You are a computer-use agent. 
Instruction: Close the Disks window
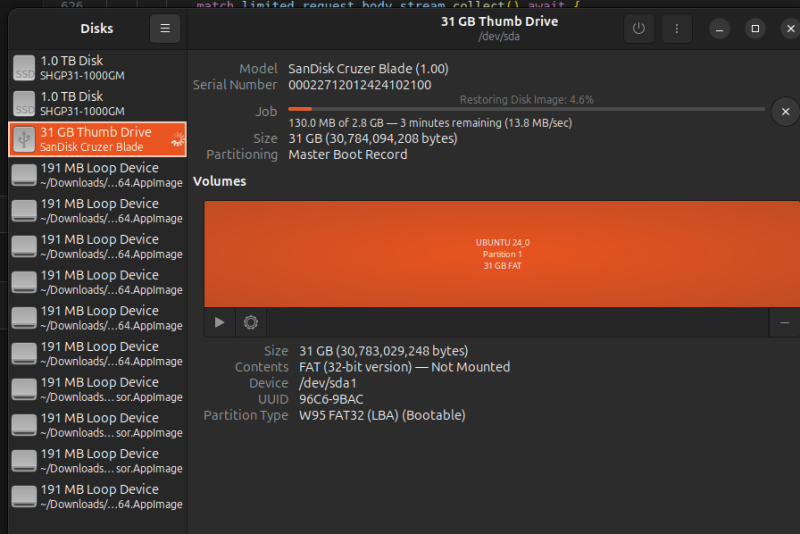tap(790, 29)
